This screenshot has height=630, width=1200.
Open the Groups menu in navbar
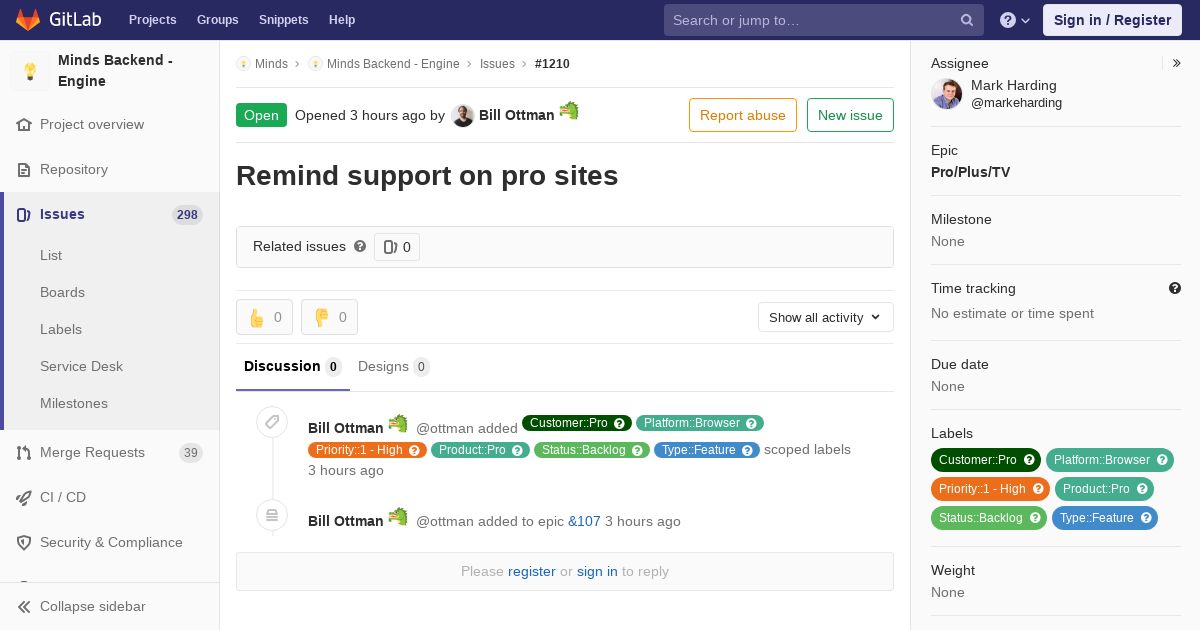point(217,20)
